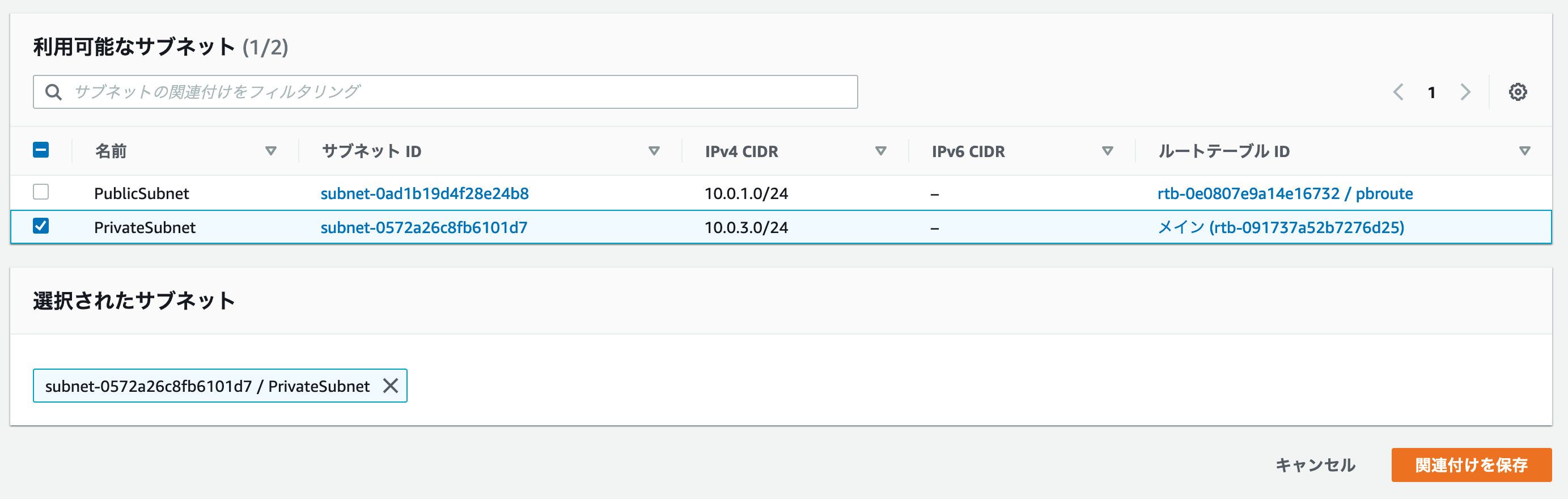This screenshot has height=499, width=1568.
Task: Open メイン (rtb-091737a52b7276d25) route table link
Action: coord(1281,227)
